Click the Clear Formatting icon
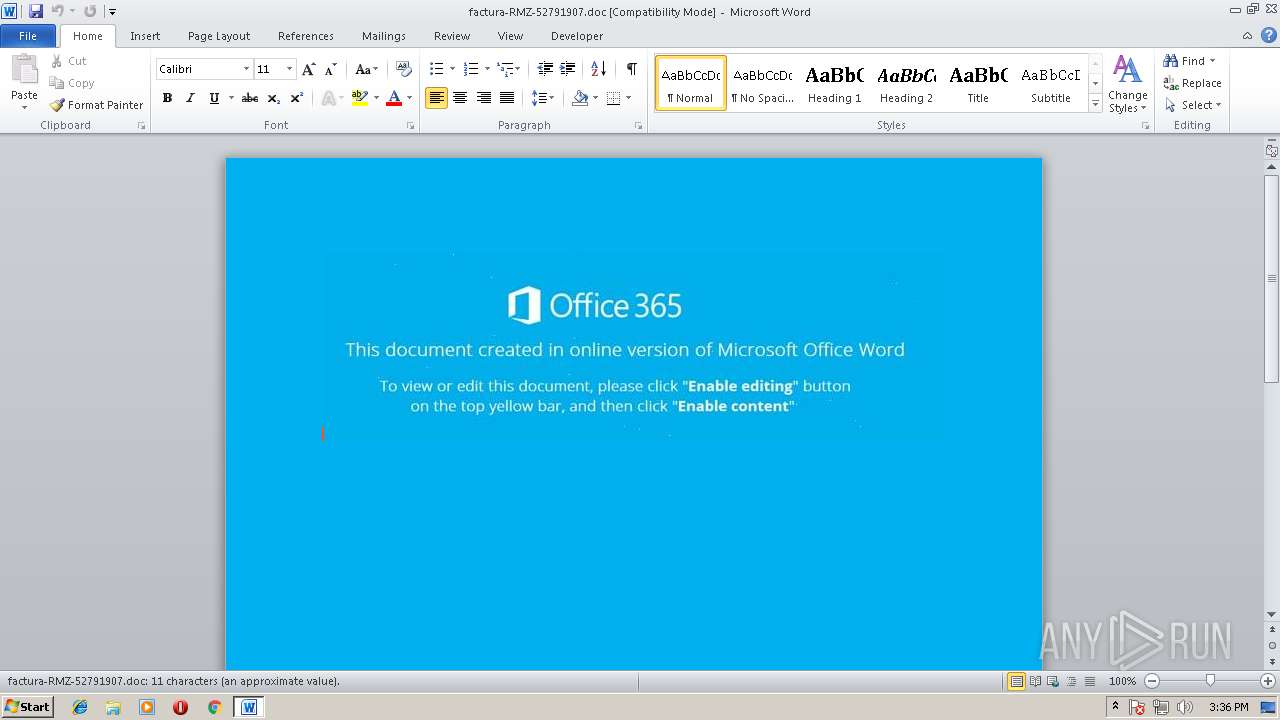 tap(404, 69)
